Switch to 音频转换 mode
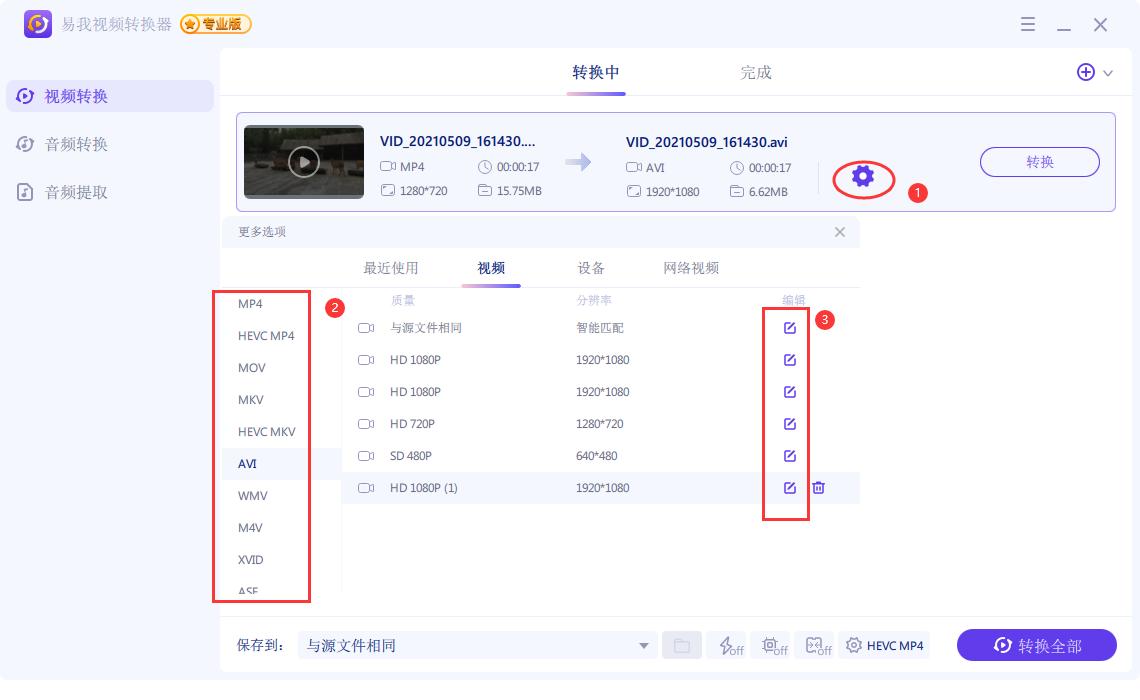Viewport: 1140px width, 700px height. tap(78, 143)
